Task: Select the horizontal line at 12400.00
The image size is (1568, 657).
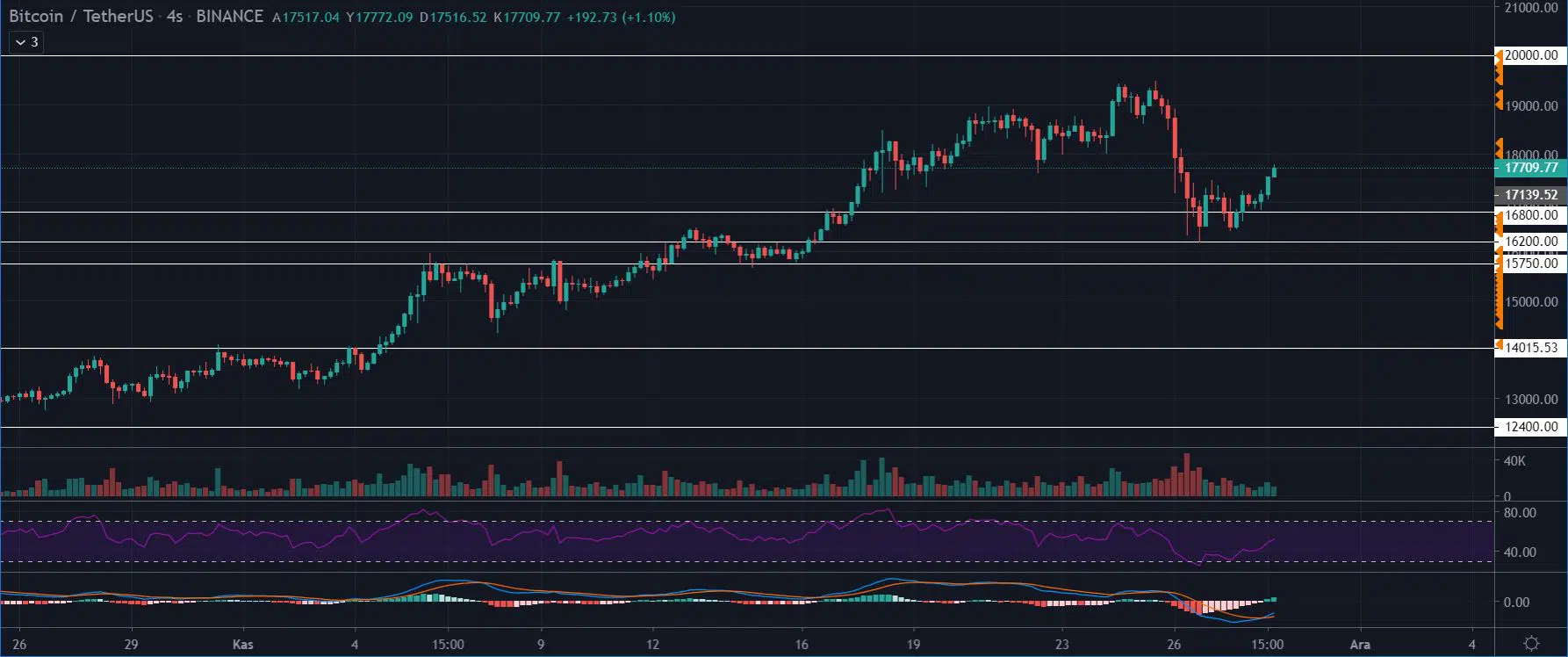Action: [702, 428]
